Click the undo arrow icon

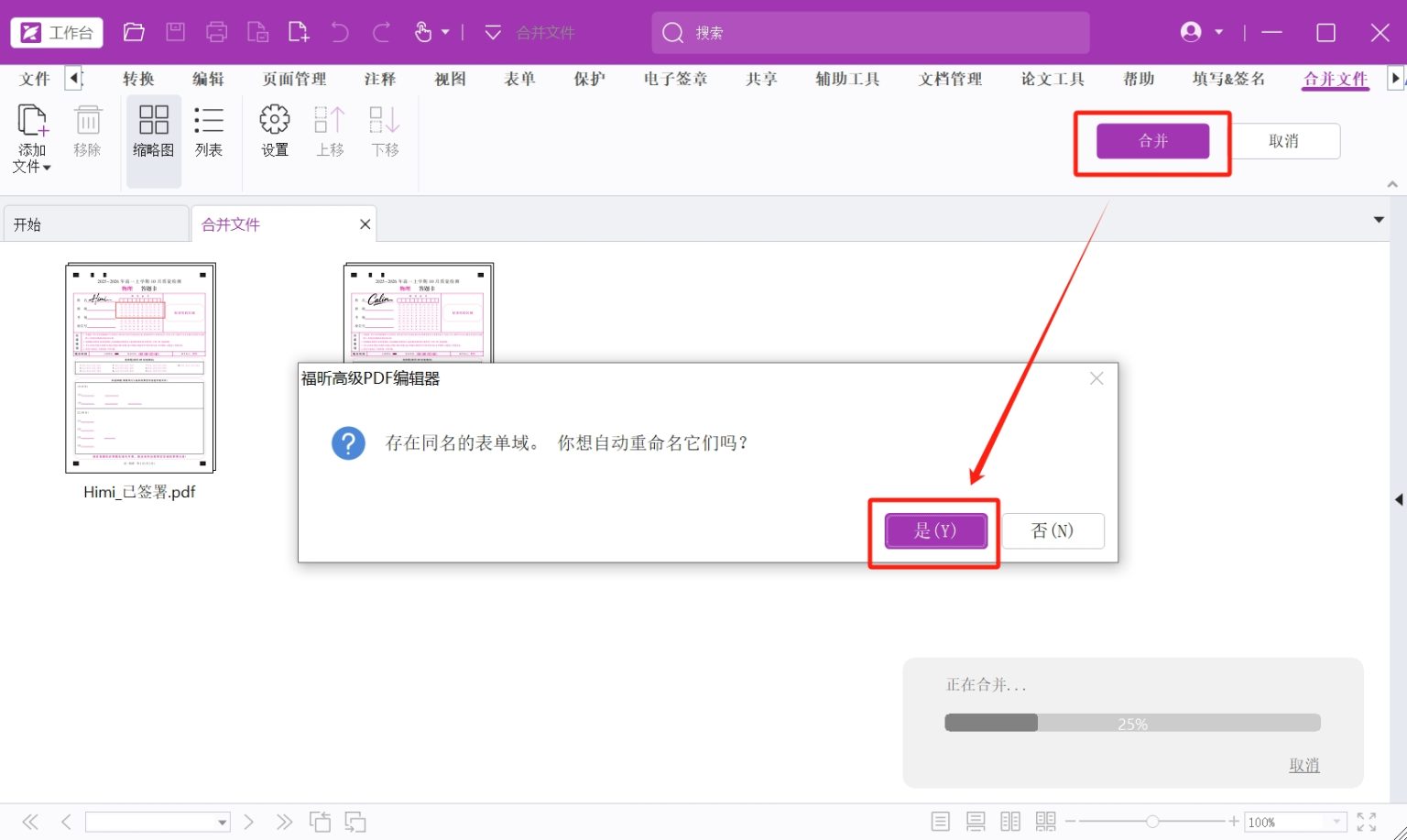[x=340, y=33]
